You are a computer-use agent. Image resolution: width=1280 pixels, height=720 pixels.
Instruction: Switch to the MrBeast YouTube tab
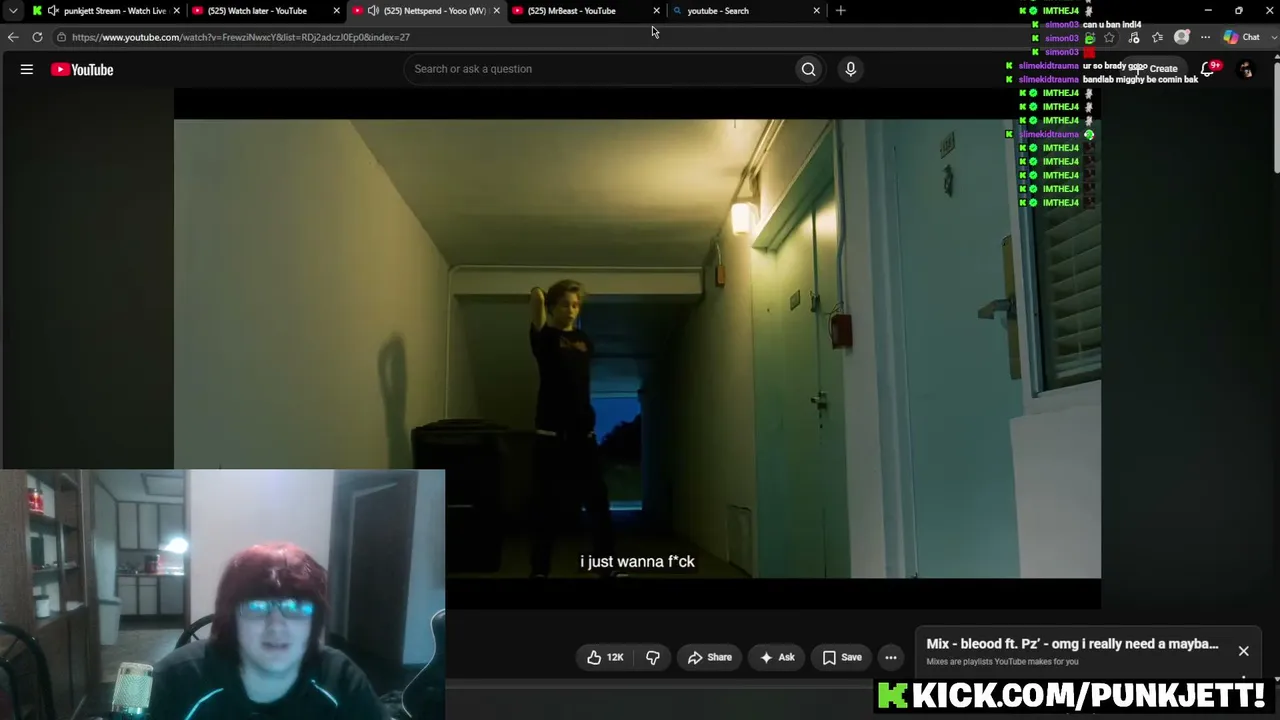(x=585, y=11)
